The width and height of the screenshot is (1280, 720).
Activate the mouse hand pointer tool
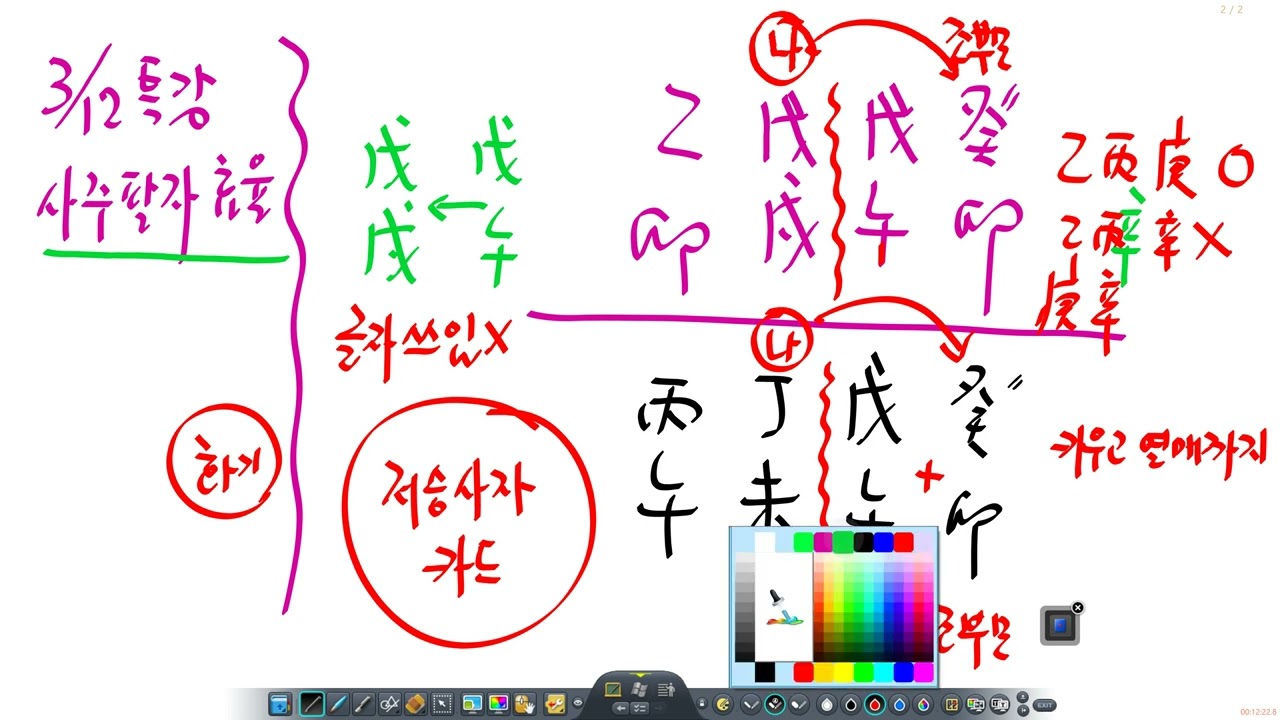click(x=525, y=703)
